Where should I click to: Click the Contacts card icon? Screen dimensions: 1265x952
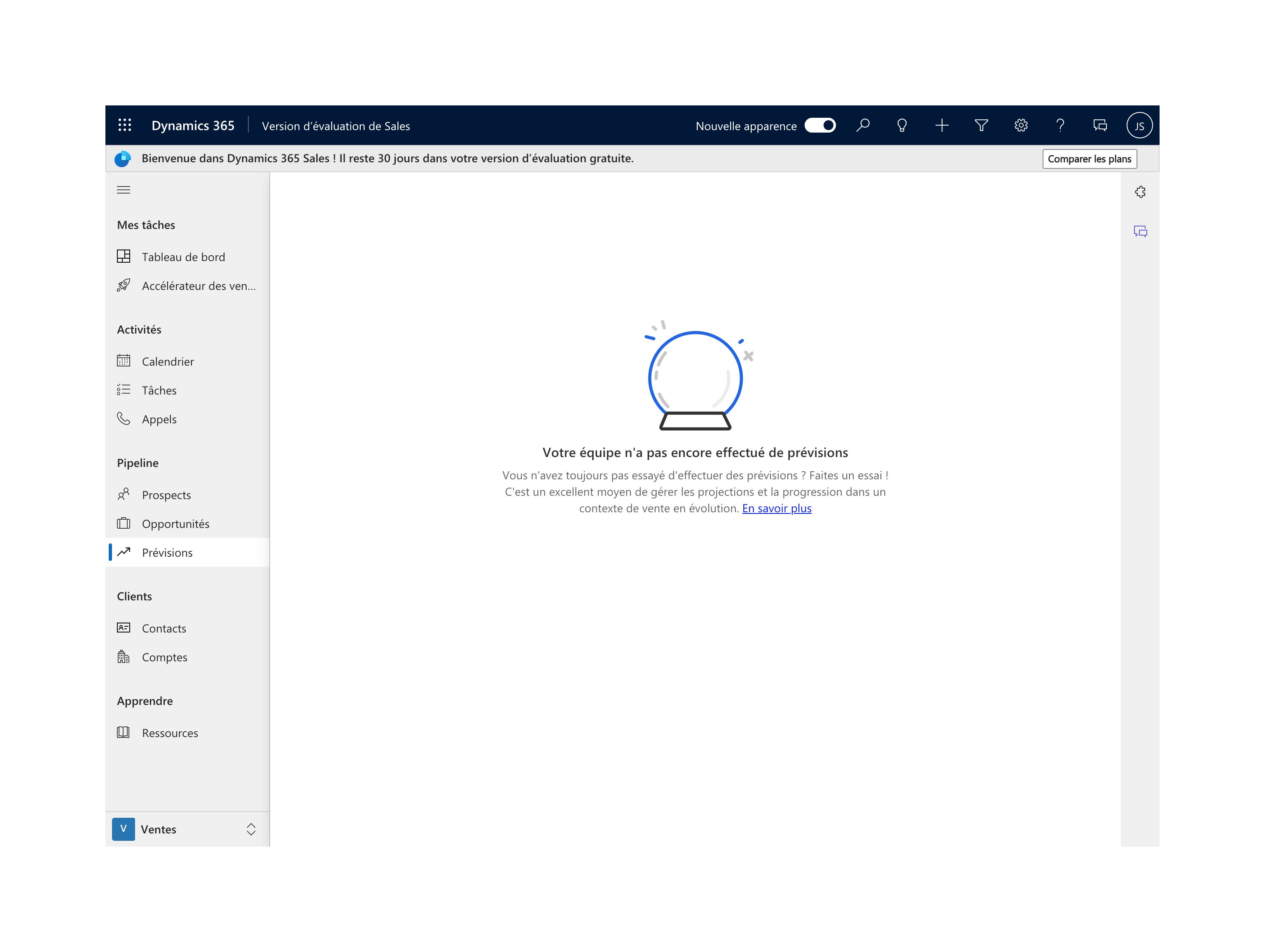point(124,628)
